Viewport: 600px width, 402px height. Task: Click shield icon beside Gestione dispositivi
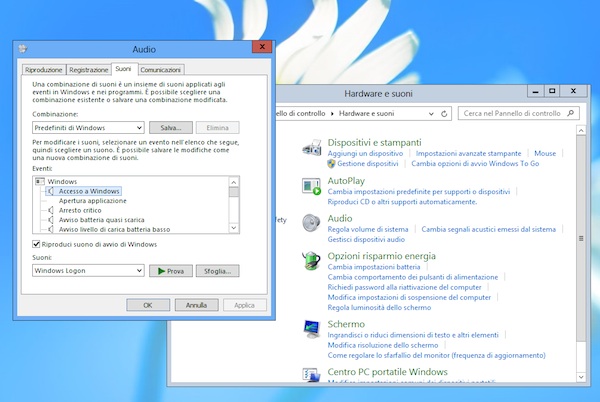tap(331, 164)
